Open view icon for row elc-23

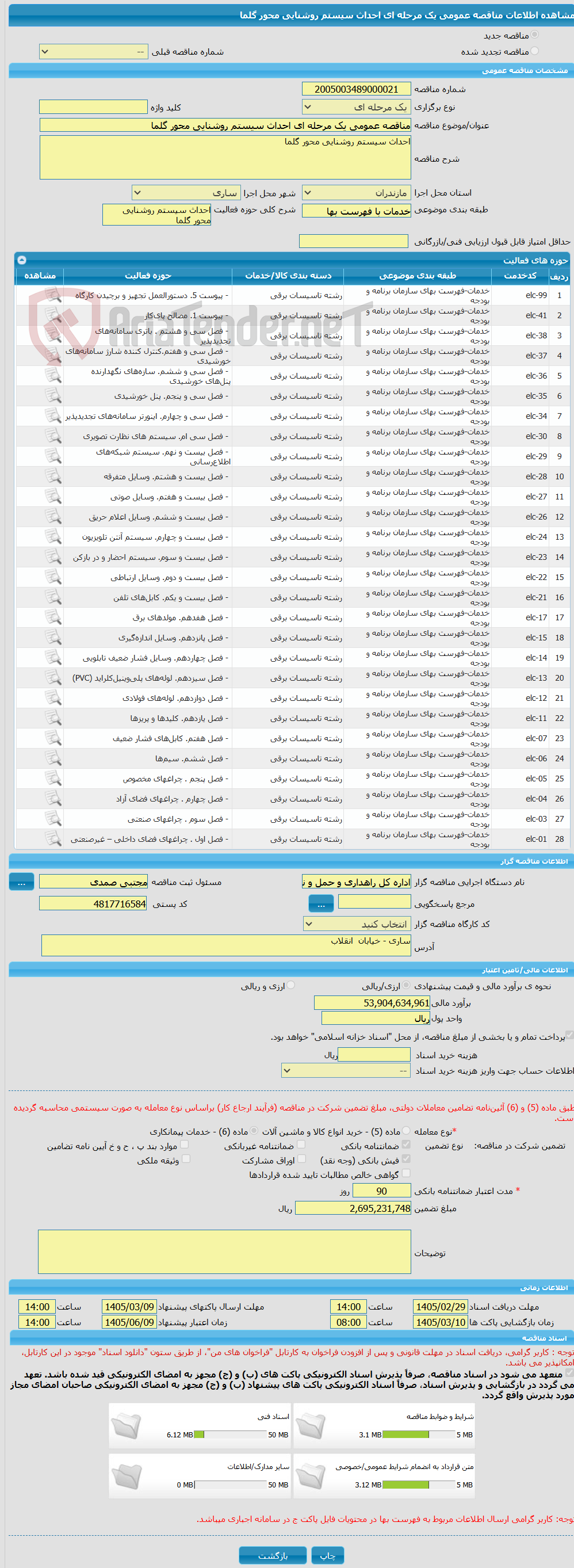pyautogui.click(x=53, y=556)
